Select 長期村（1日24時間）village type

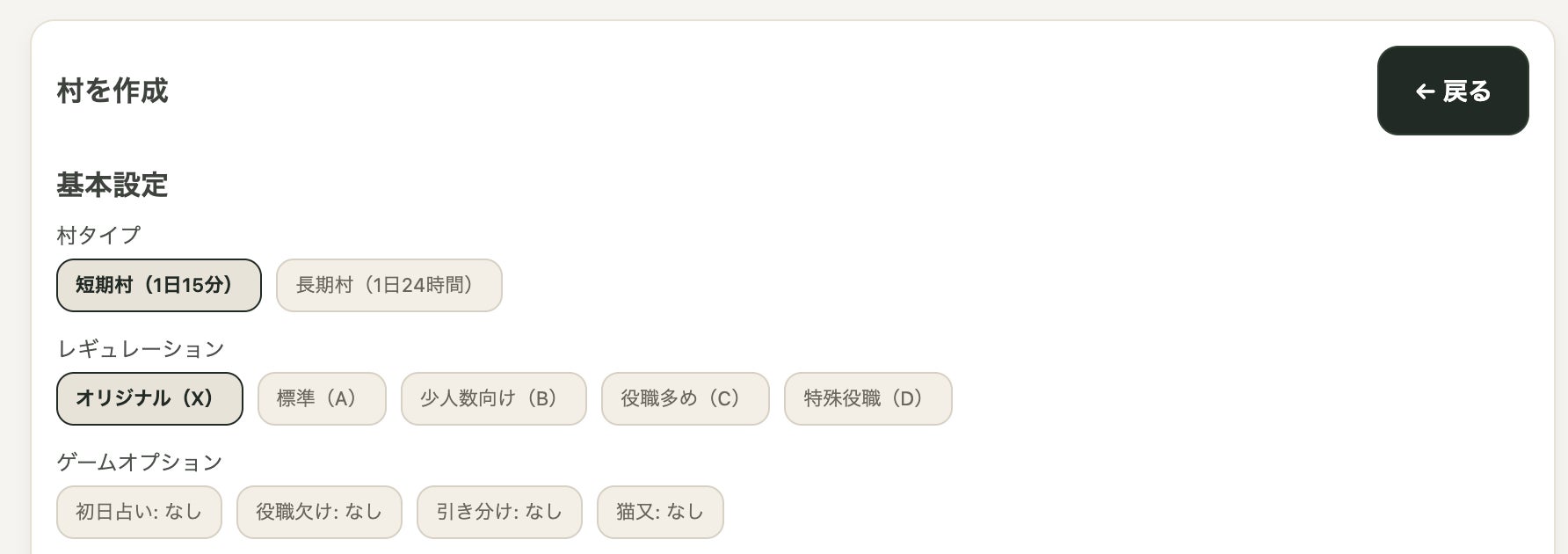[388, 285]
